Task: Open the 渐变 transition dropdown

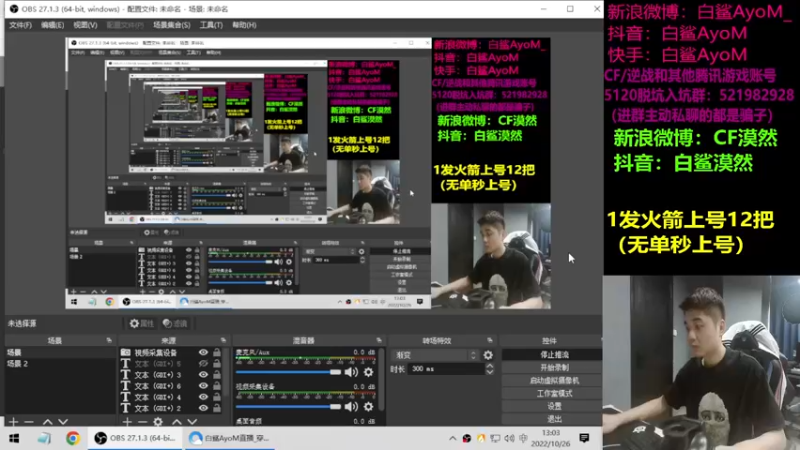Action: [x=435, y=355]
